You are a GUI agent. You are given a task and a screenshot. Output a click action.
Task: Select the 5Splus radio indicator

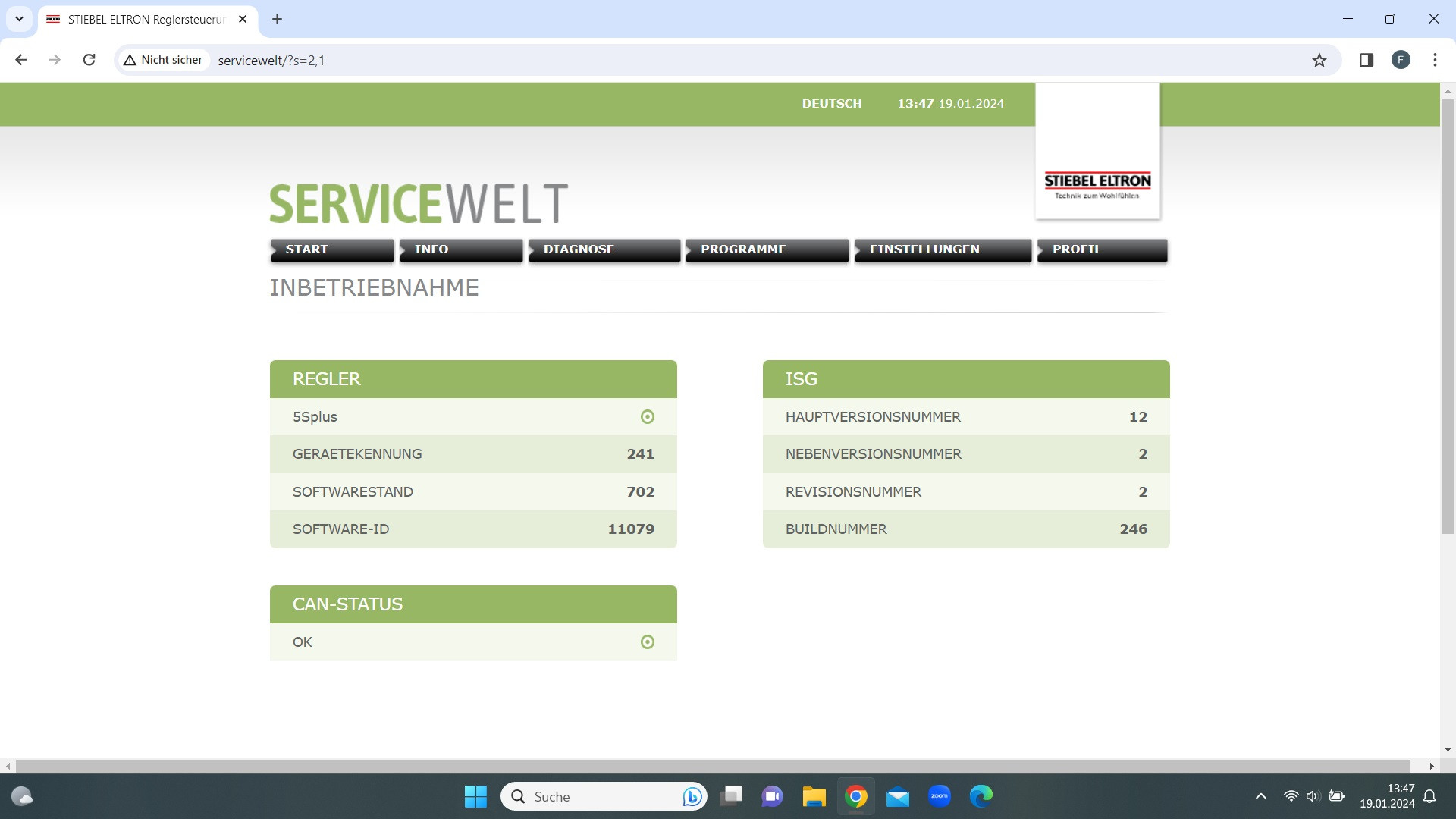click(x=648, y=416)
